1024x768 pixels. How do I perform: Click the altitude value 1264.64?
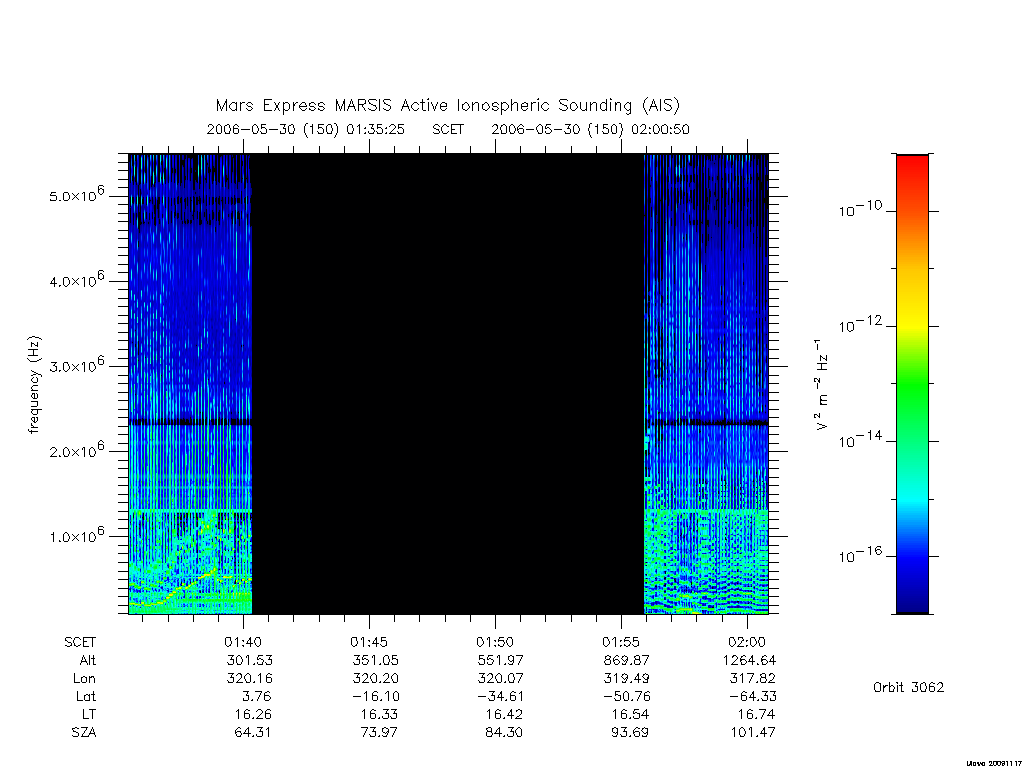tap(749, 660)
